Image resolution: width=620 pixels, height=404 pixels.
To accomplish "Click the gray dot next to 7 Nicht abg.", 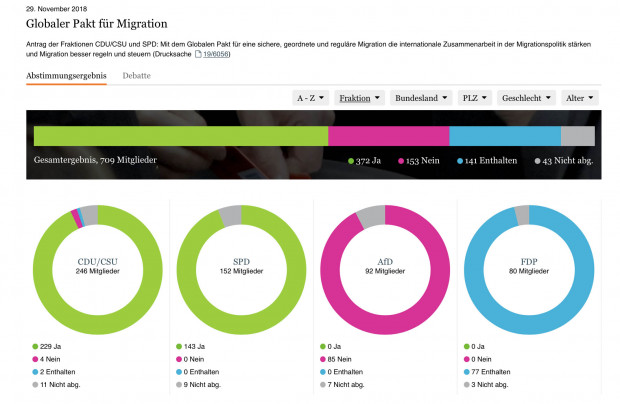I will (x=323, y=385).
